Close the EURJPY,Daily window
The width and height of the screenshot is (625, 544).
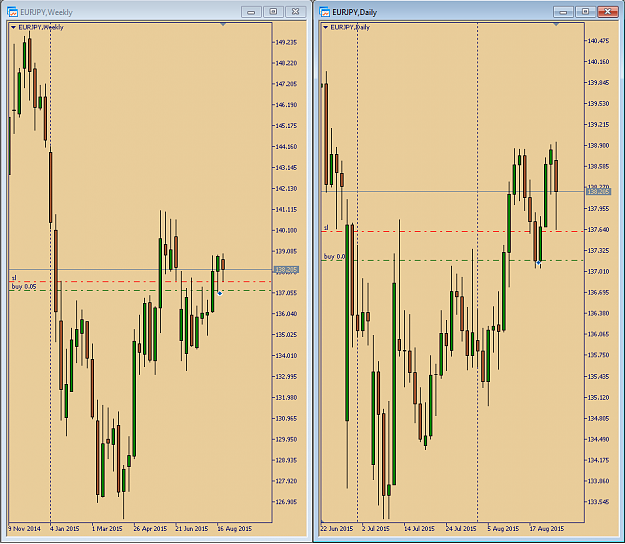(607, 12)
